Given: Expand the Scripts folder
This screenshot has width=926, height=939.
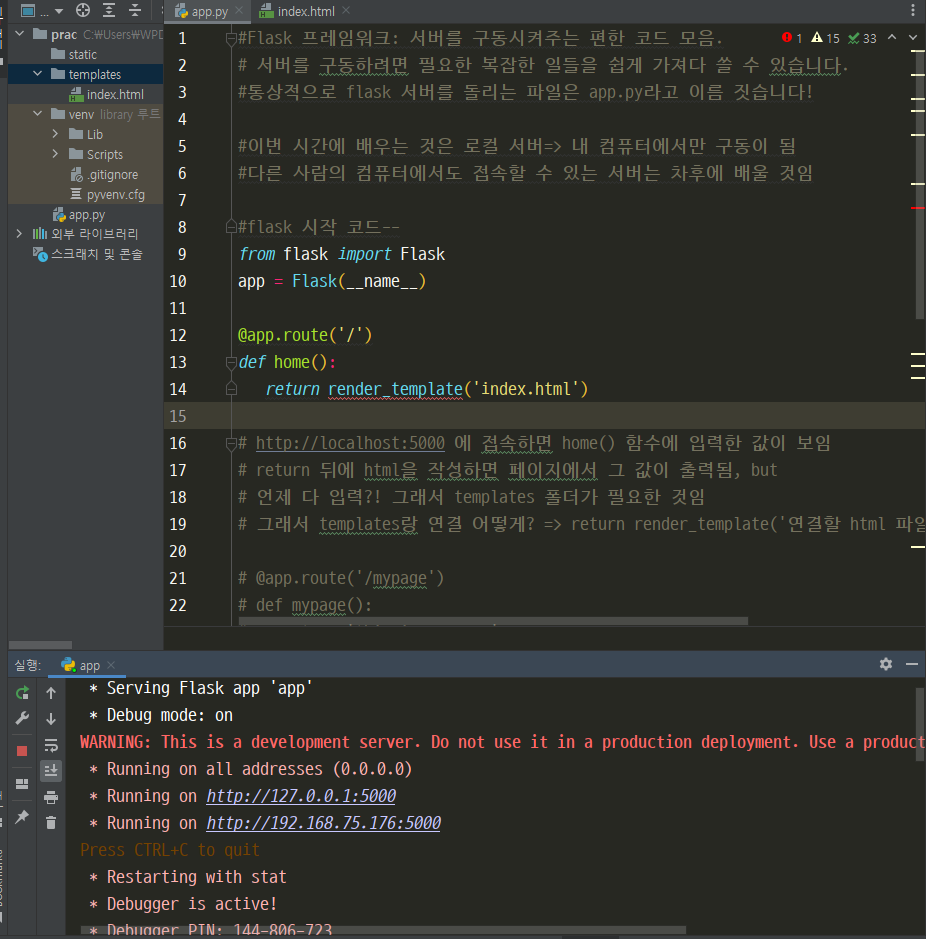Looking at the screenshot, I should [55, 154].
